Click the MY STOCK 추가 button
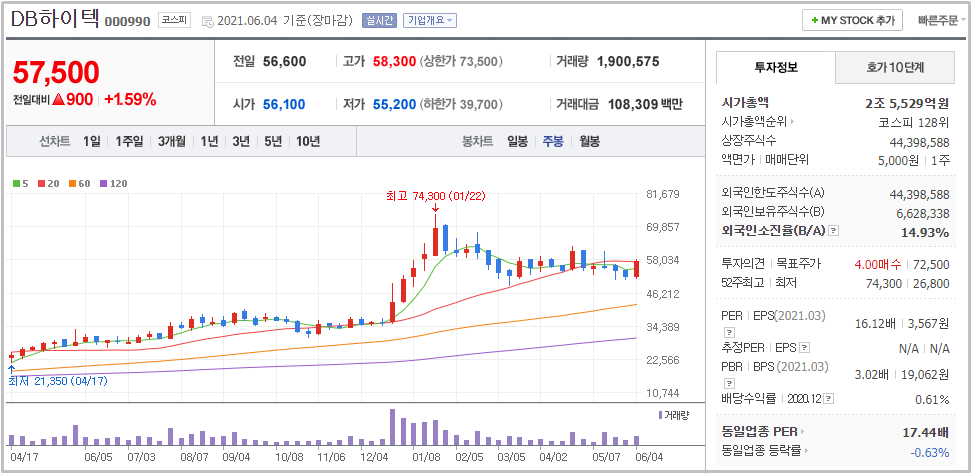The width and height of the screenshot is (971, 474). click(x=852, y=20)
